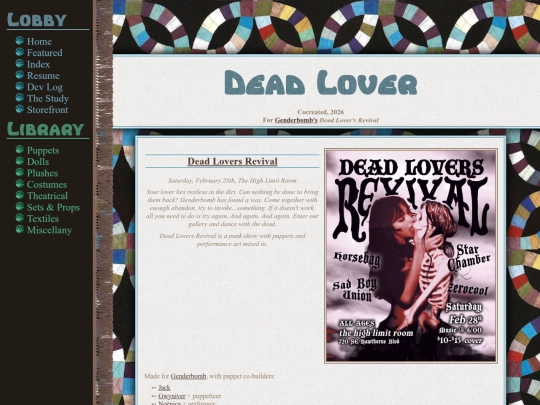Click the Dead Lover page title

click(x=321, y=83)
